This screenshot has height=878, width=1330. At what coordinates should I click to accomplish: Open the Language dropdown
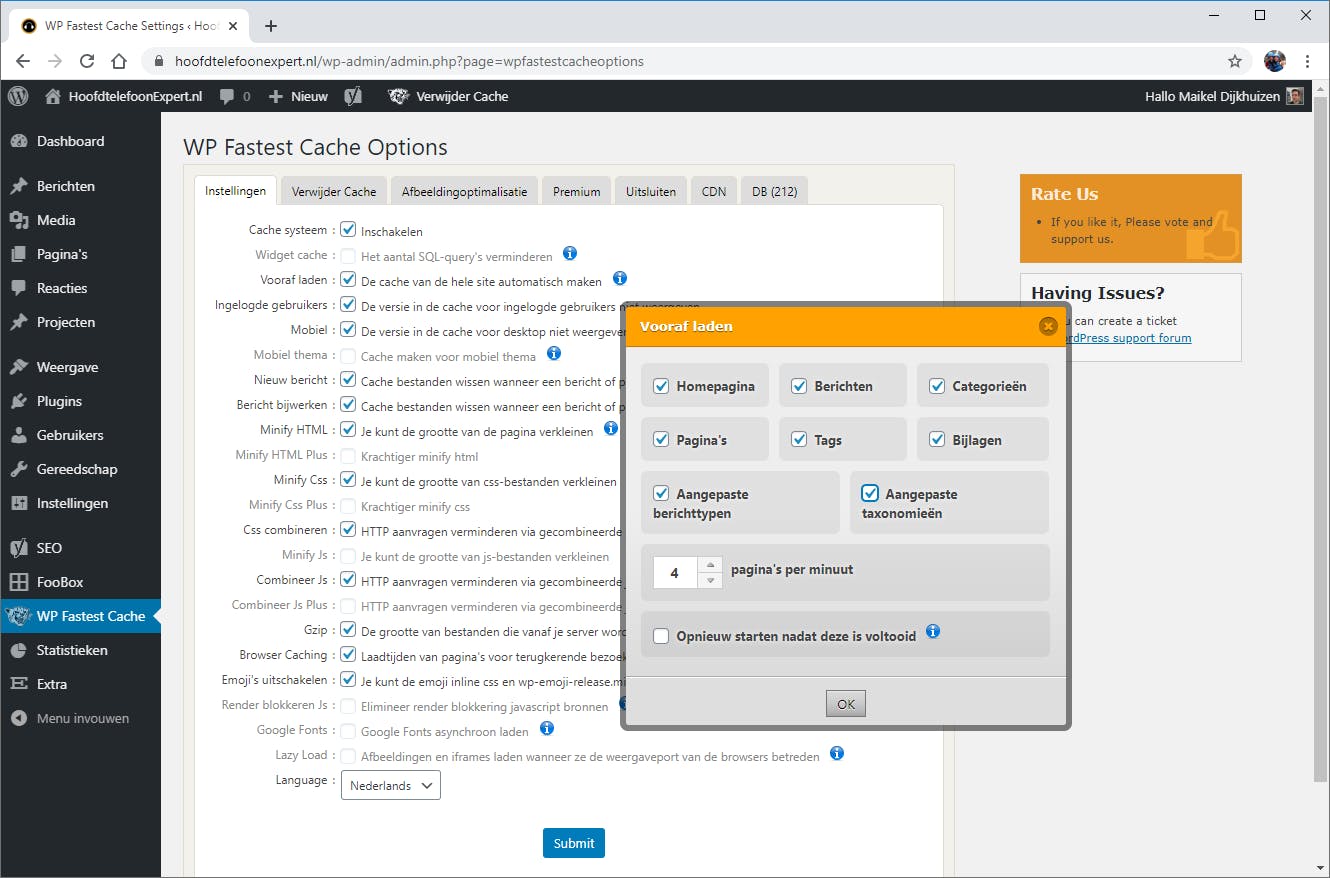click(391, 785)
